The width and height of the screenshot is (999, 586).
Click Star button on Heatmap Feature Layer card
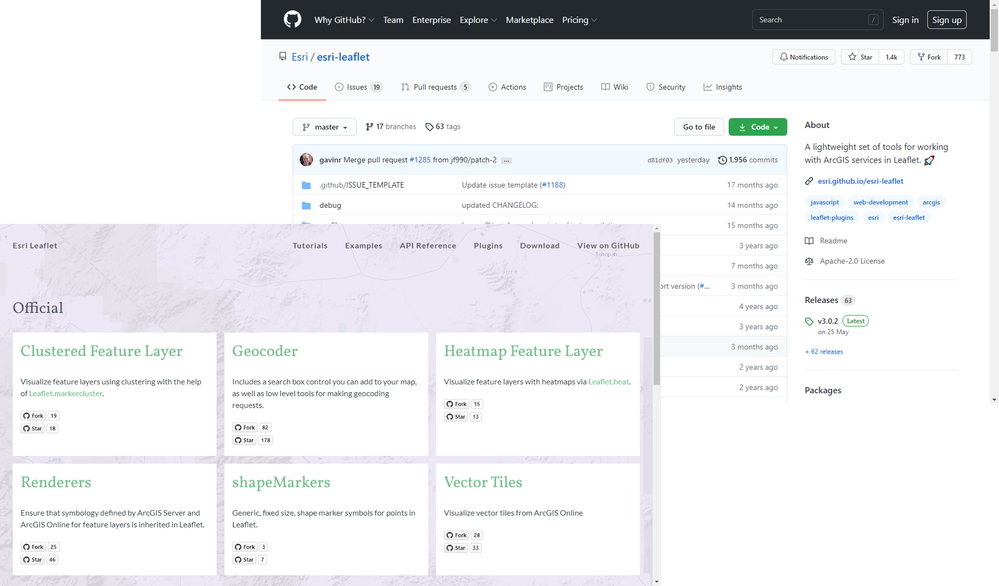(x=456, y=417)
